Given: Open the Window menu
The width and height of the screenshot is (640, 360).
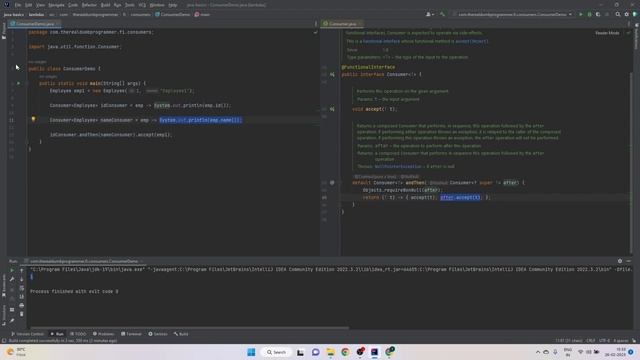Looking at the screenshot, I should 157,5.
